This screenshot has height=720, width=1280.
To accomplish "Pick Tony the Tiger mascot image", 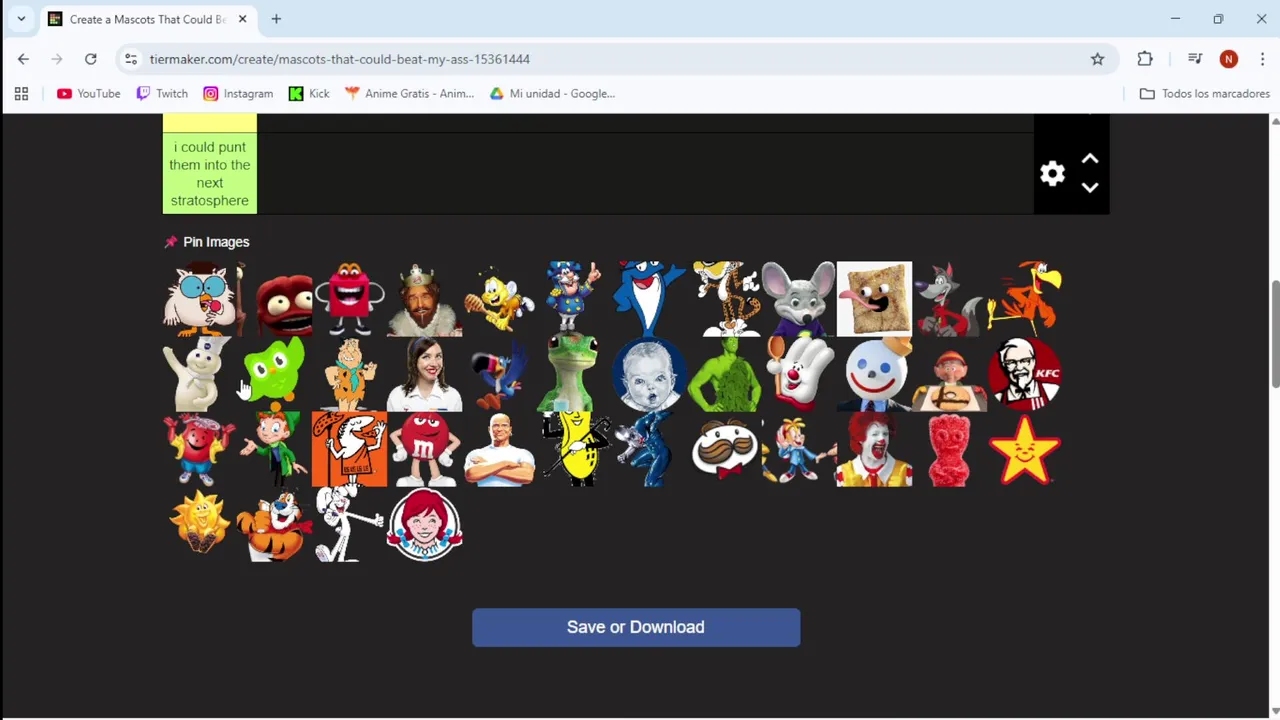I will [275, 524].
